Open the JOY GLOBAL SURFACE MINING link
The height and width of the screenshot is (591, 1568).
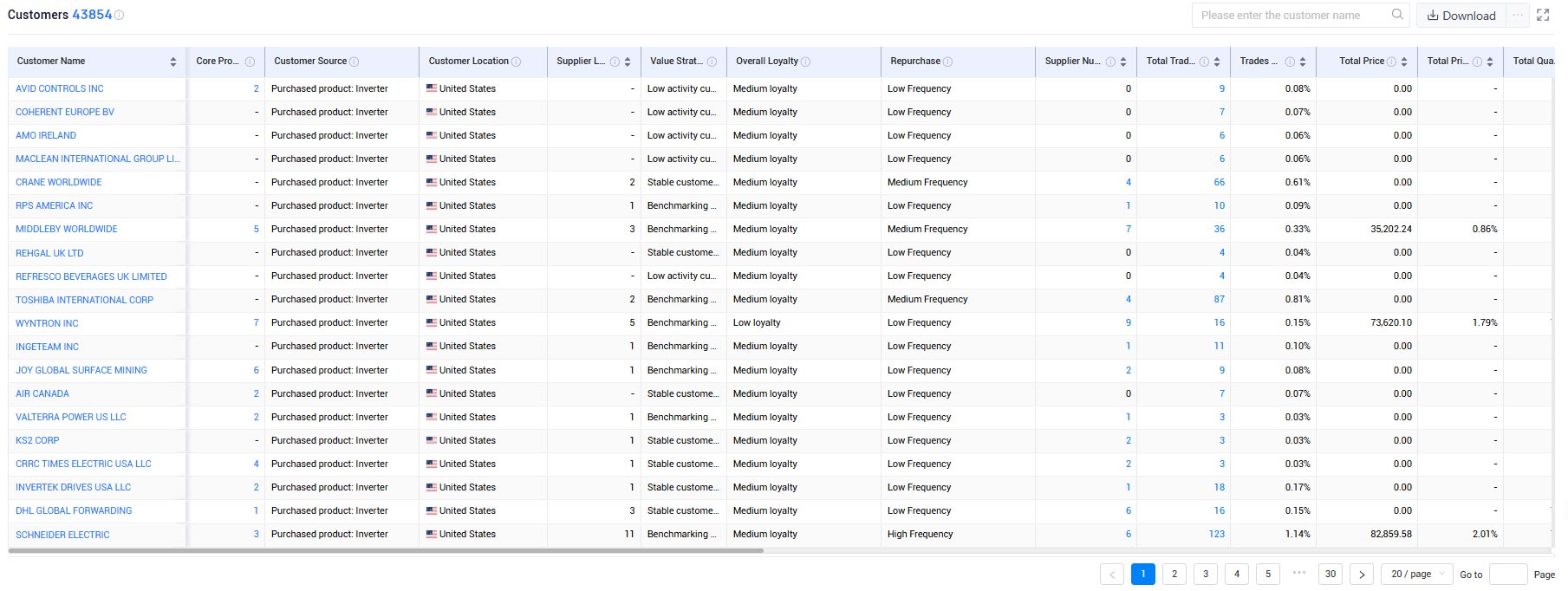[x=81, y=370]
